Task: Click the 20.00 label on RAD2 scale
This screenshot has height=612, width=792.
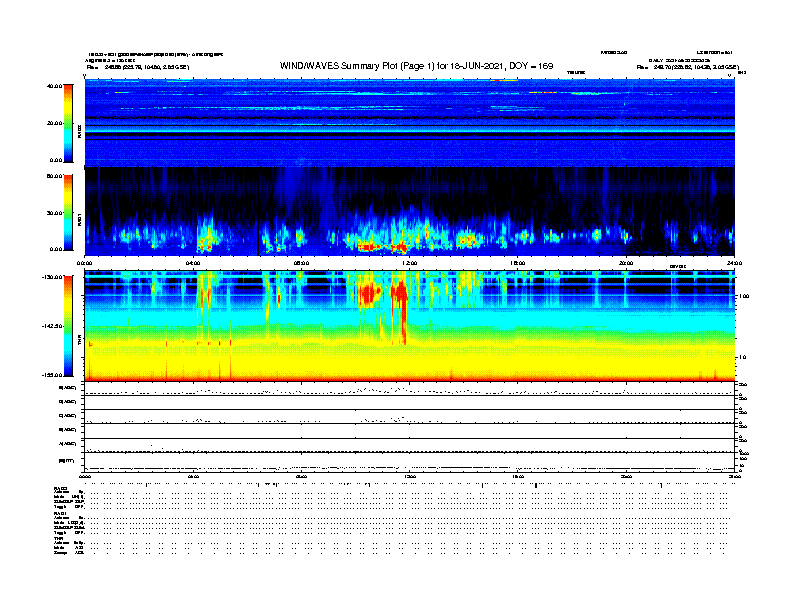Action: point(55,124)
